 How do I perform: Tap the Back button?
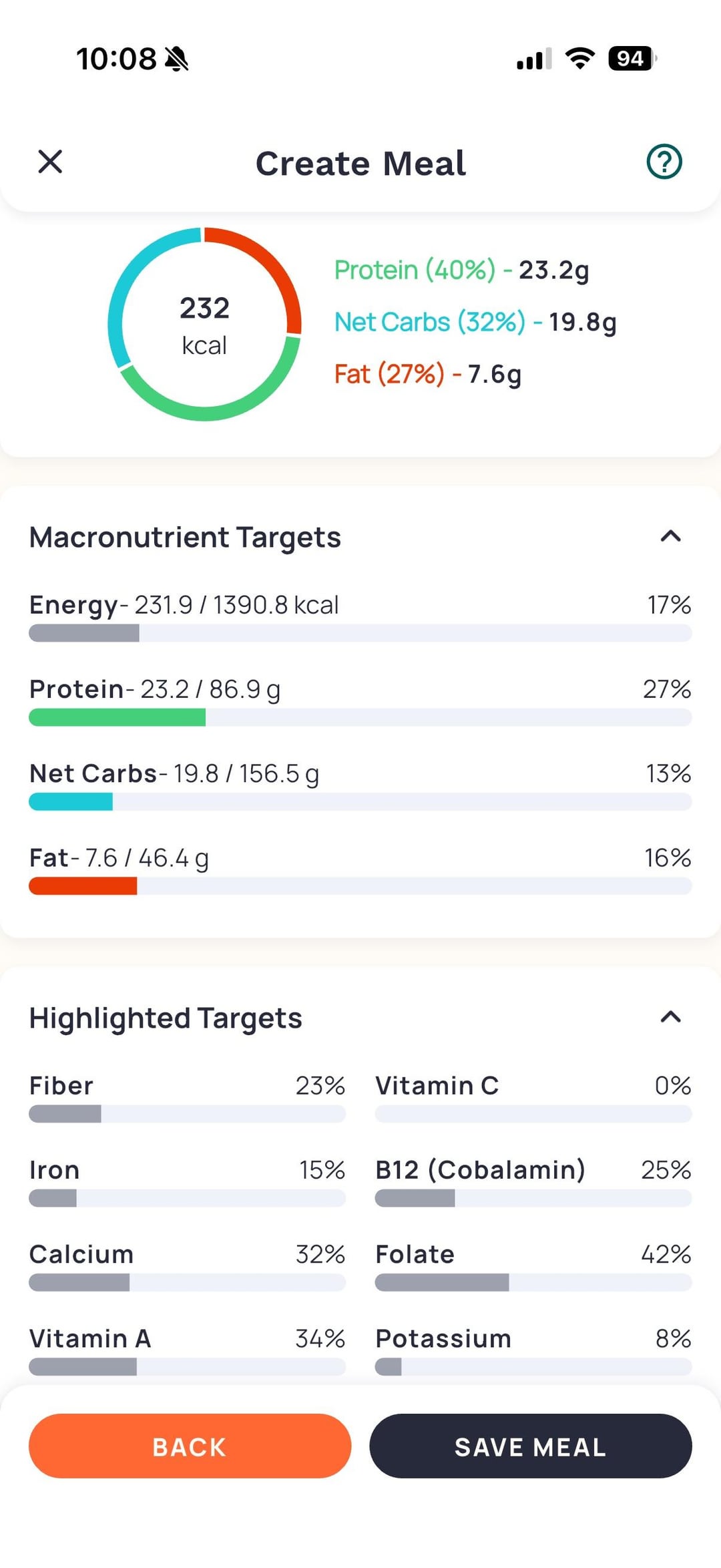tap(190, 1446)
